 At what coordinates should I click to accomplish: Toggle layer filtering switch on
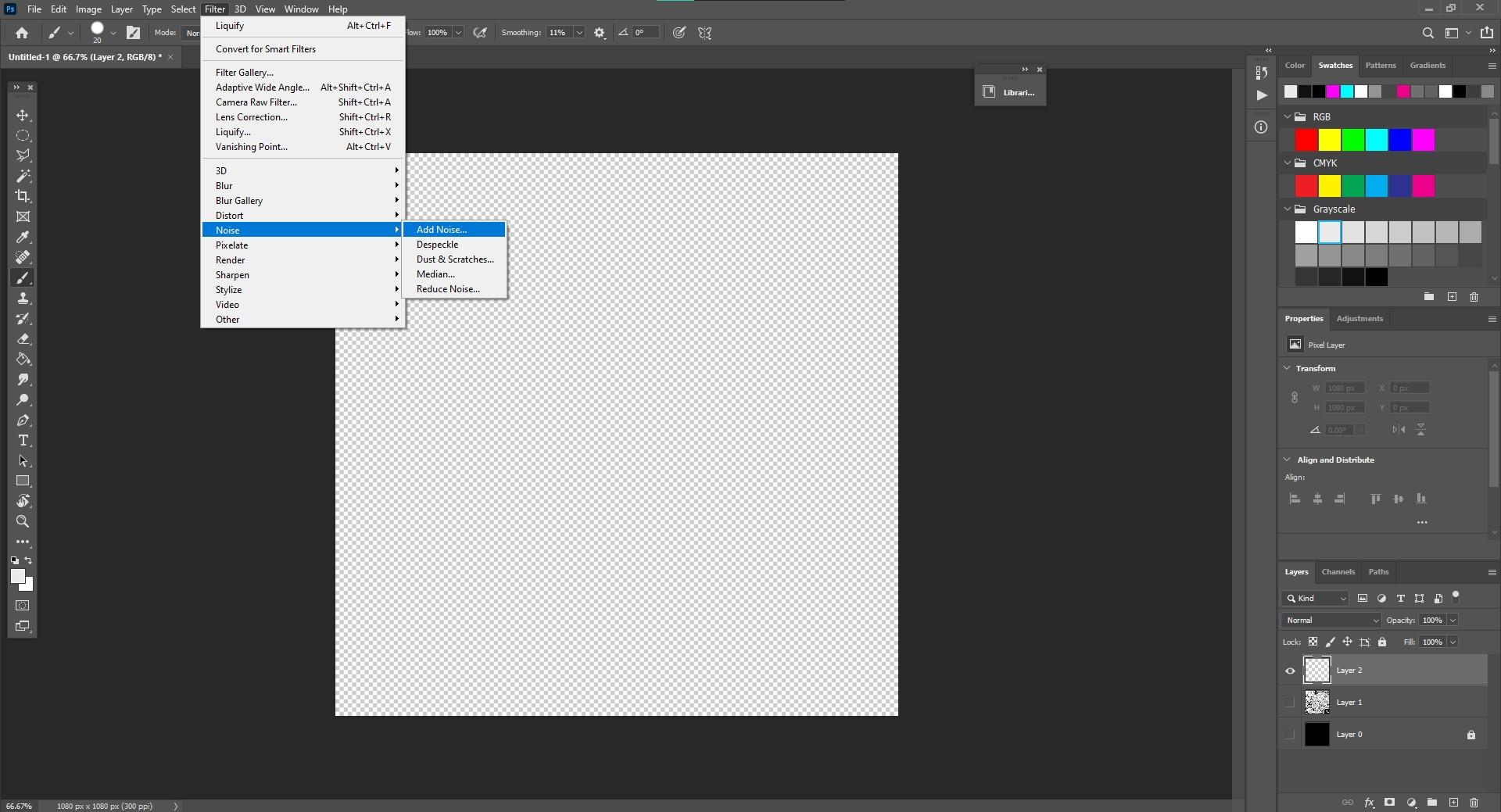point(1456,597)
